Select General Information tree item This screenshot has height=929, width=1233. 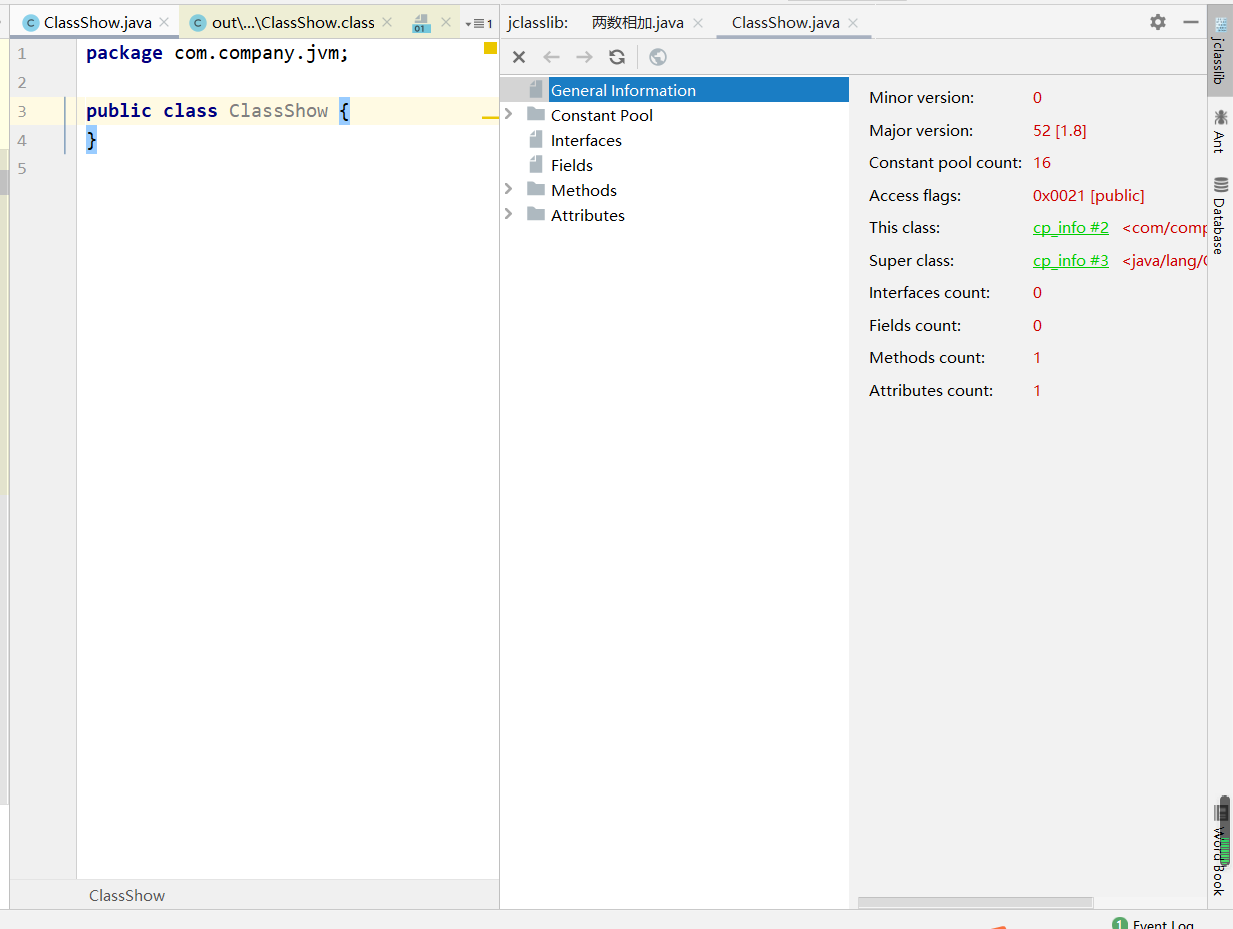(x=623, y=90)
